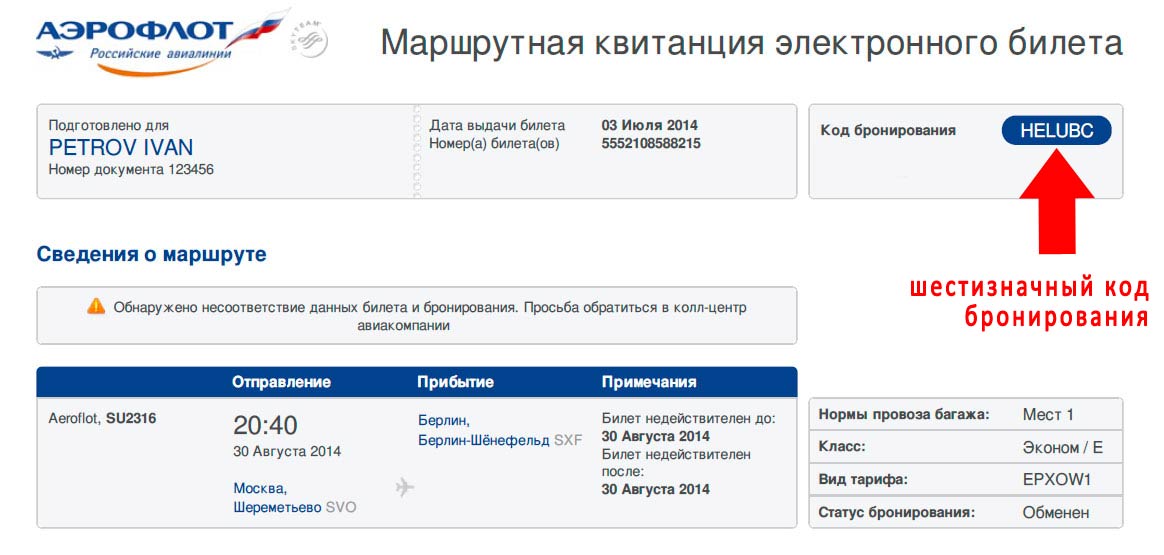Click the Прибытие column header
This screenshot has height=555, width=1164.
(455, 382)
